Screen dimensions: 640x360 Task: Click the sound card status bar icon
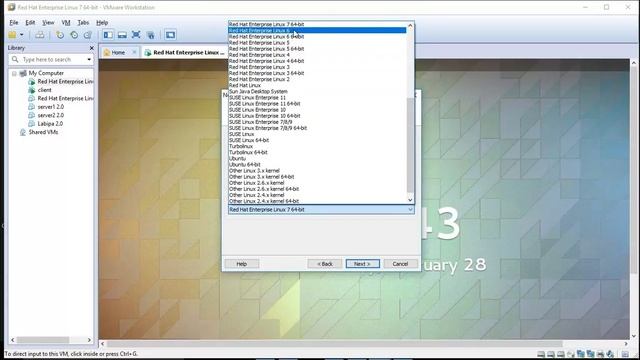coord(610,354)
